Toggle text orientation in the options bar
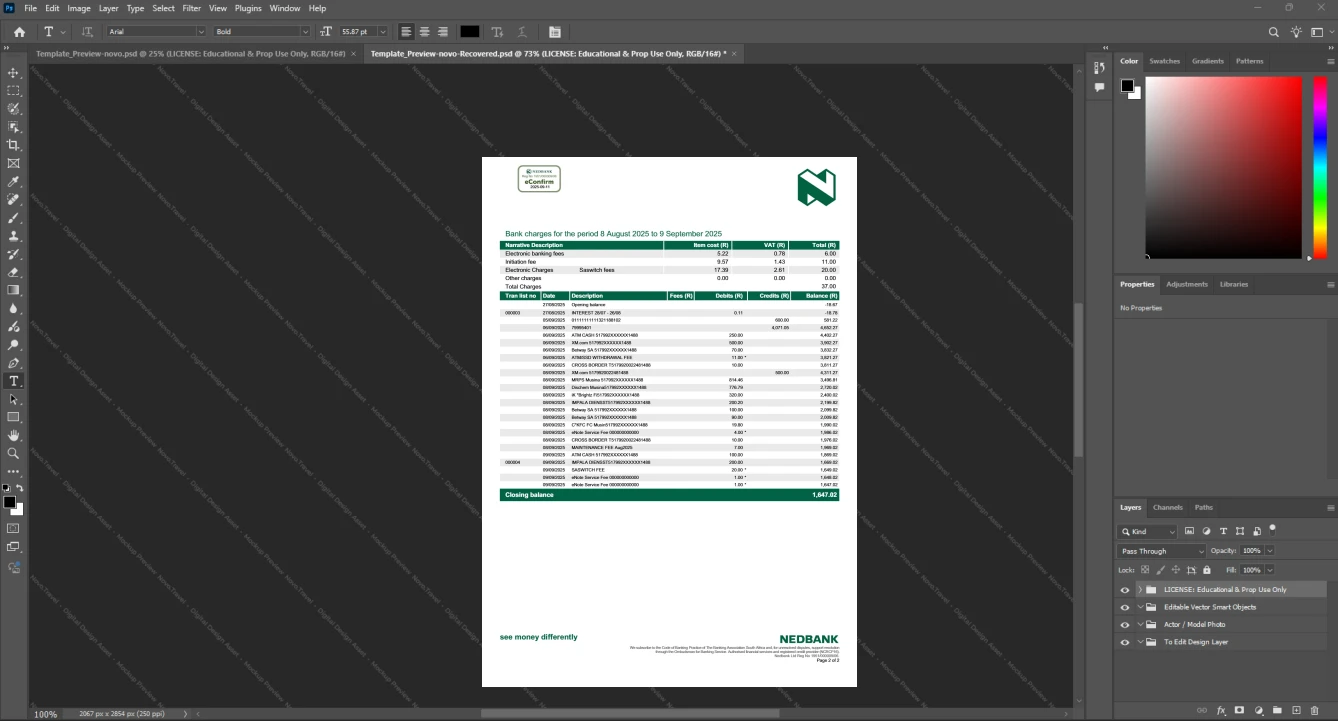 click(87, 32)
